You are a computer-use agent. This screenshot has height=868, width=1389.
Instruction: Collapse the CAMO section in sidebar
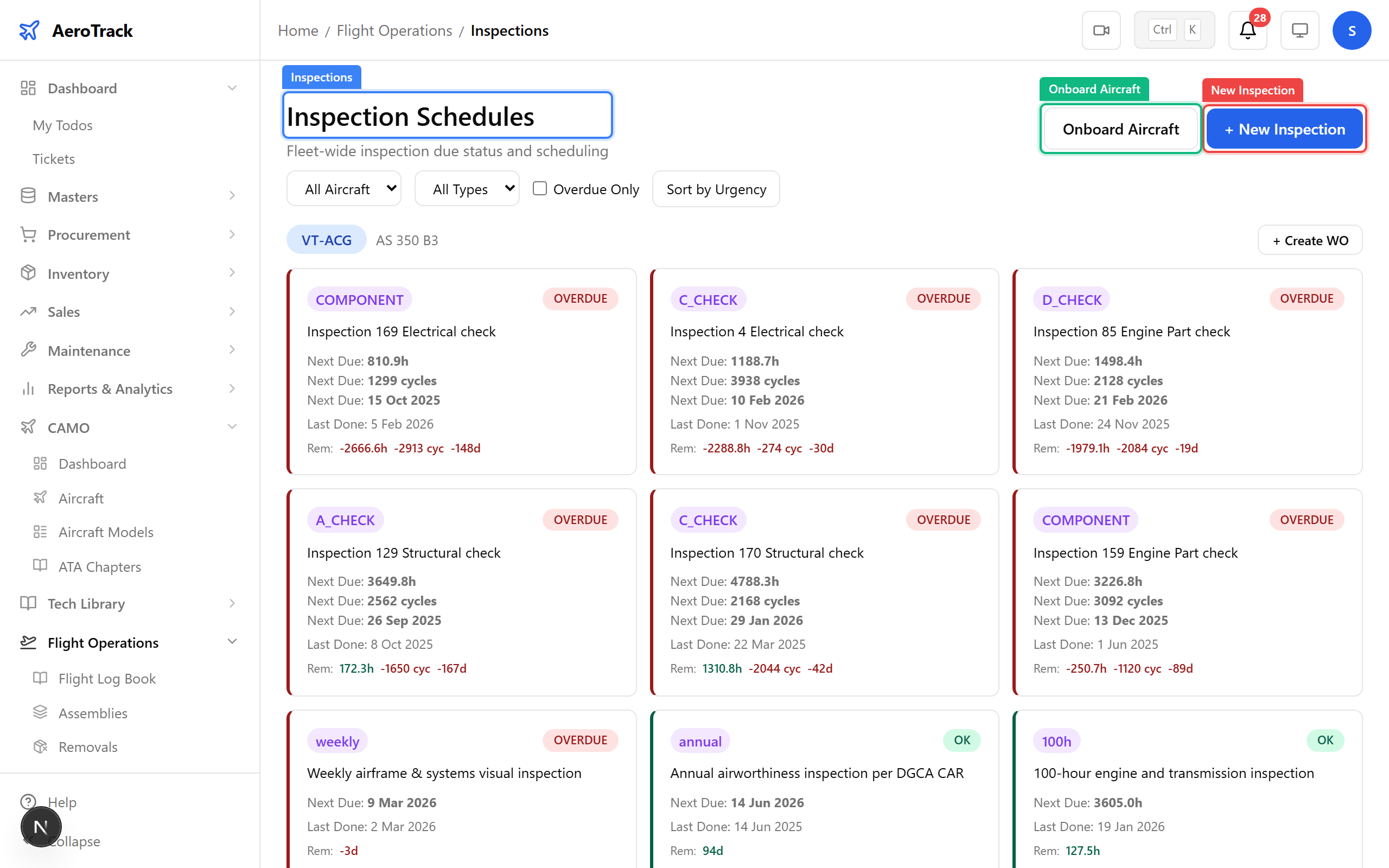[x=232, y=426]
